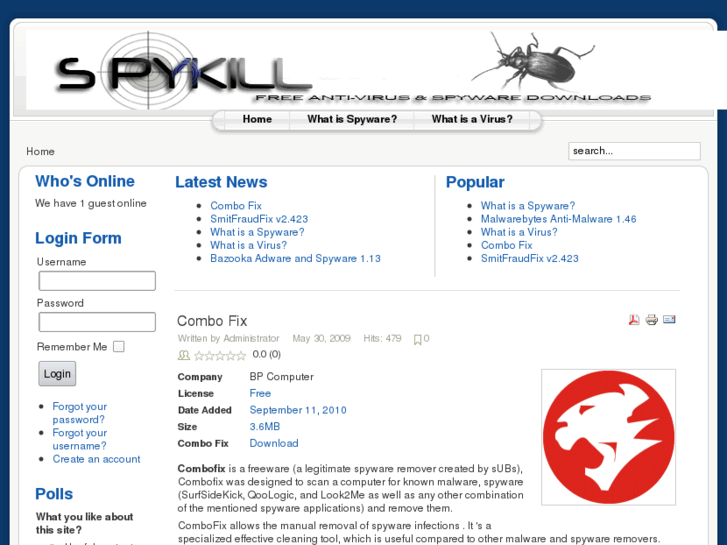Click the Home breadcrumb
This screenshot has width=727, height=545.
point(40,152)
